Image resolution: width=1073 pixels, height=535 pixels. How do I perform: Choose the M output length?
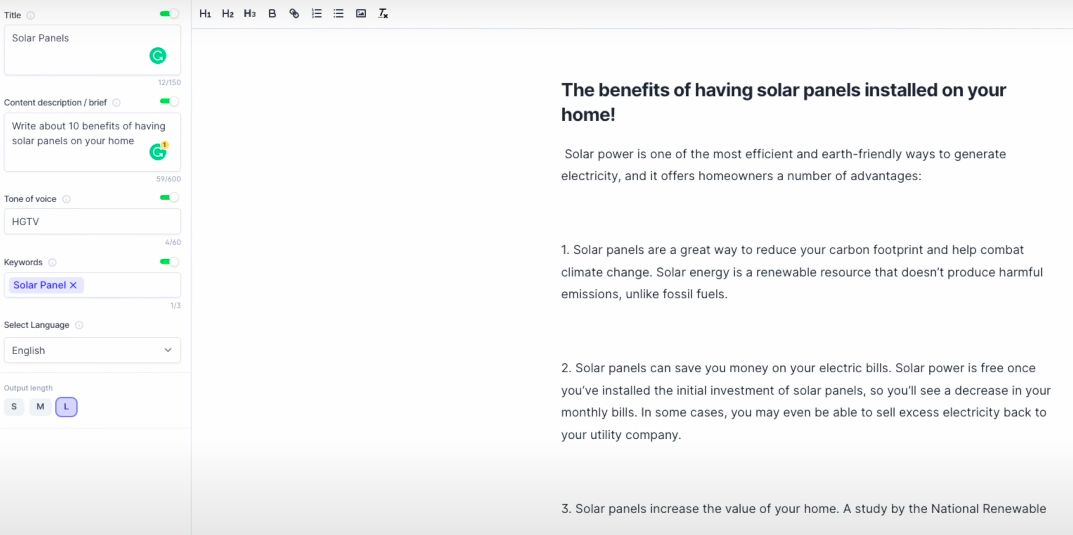(40, 407)
